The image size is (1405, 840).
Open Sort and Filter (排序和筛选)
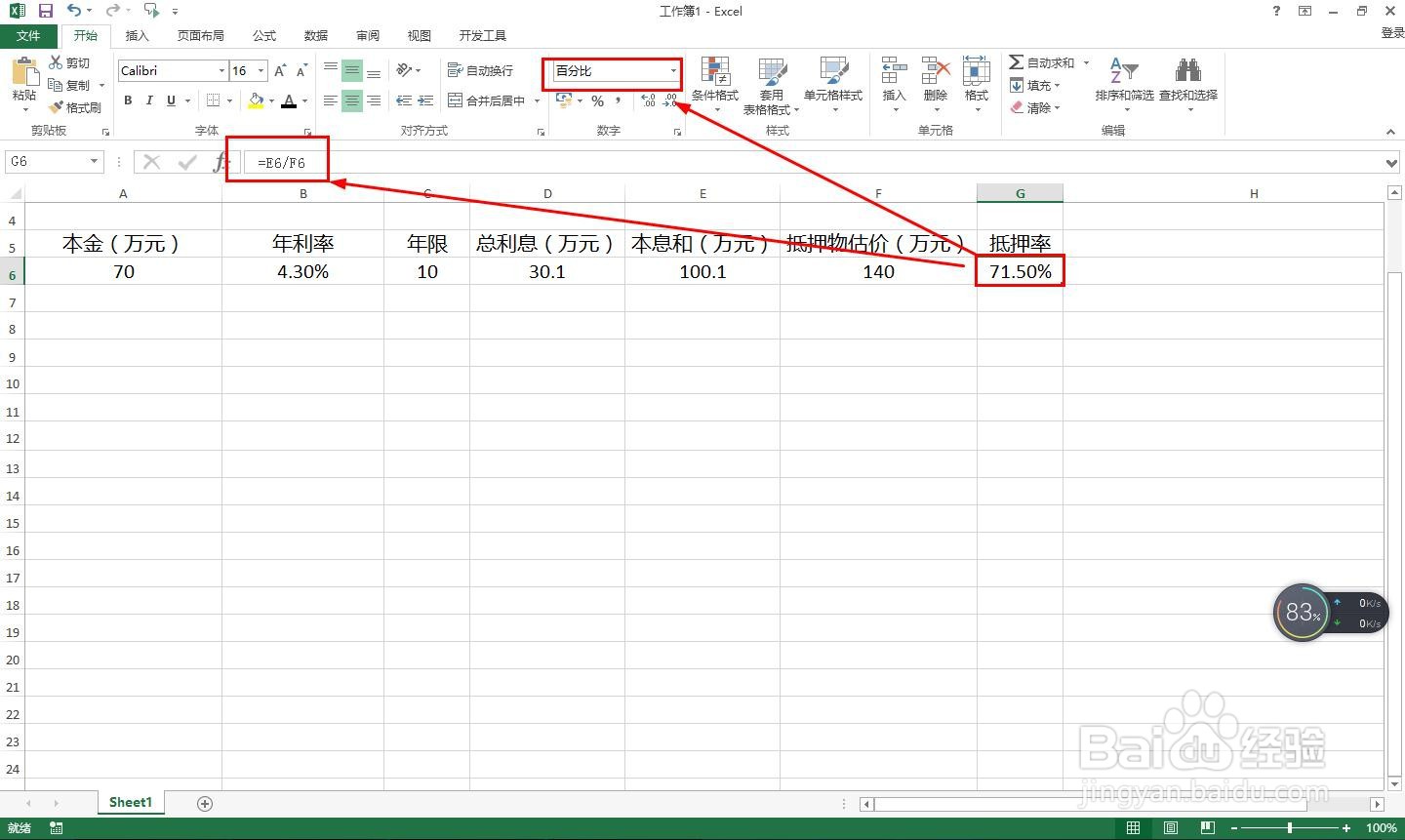(x=1124, y=85)
